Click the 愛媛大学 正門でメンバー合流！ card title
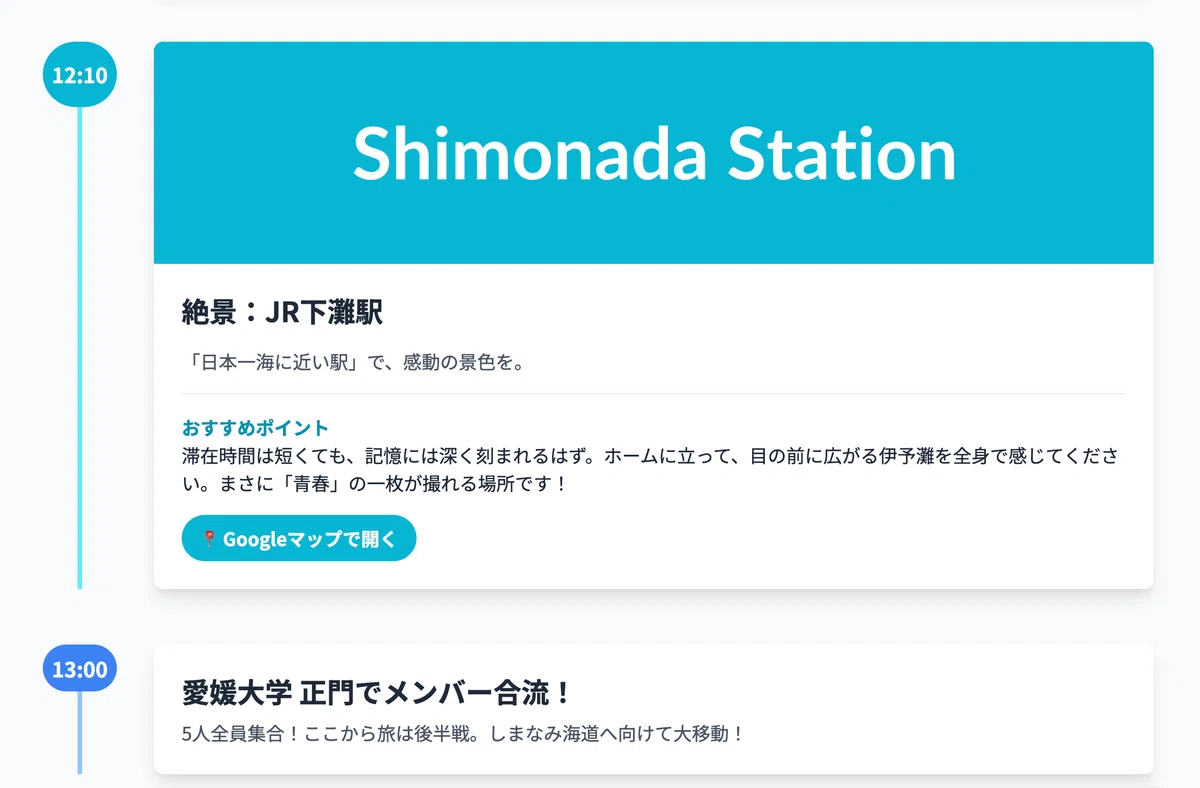Image resolution: width=1200 pixels, height=788 pixels. coord(377,692)
